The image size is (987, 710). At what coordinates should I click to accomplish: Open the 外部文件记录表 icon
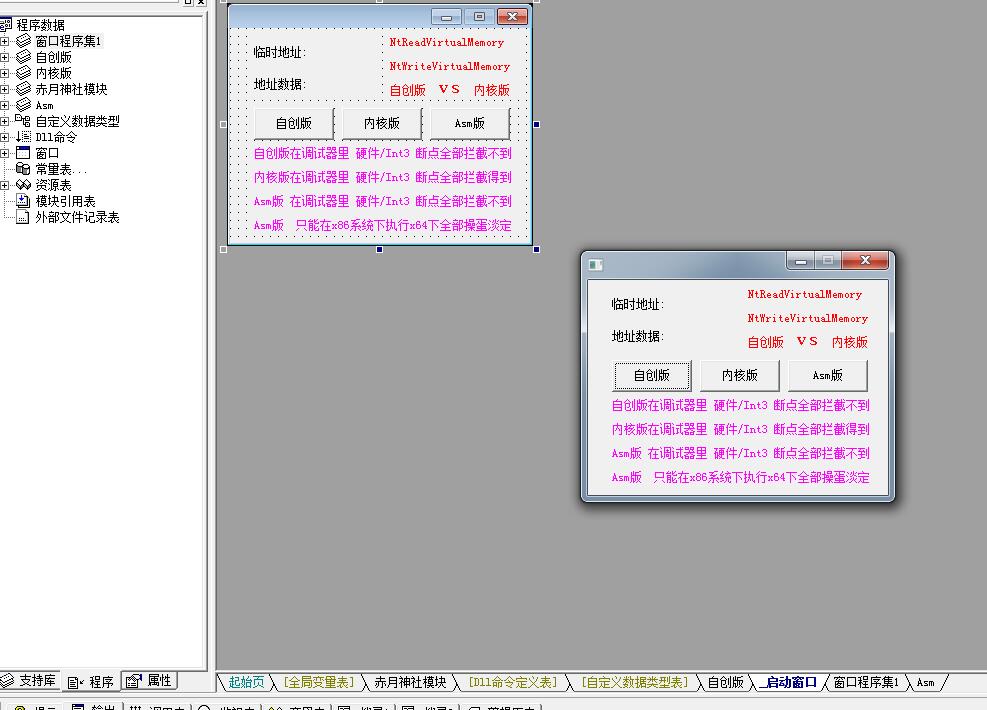(x=23, y=217)
